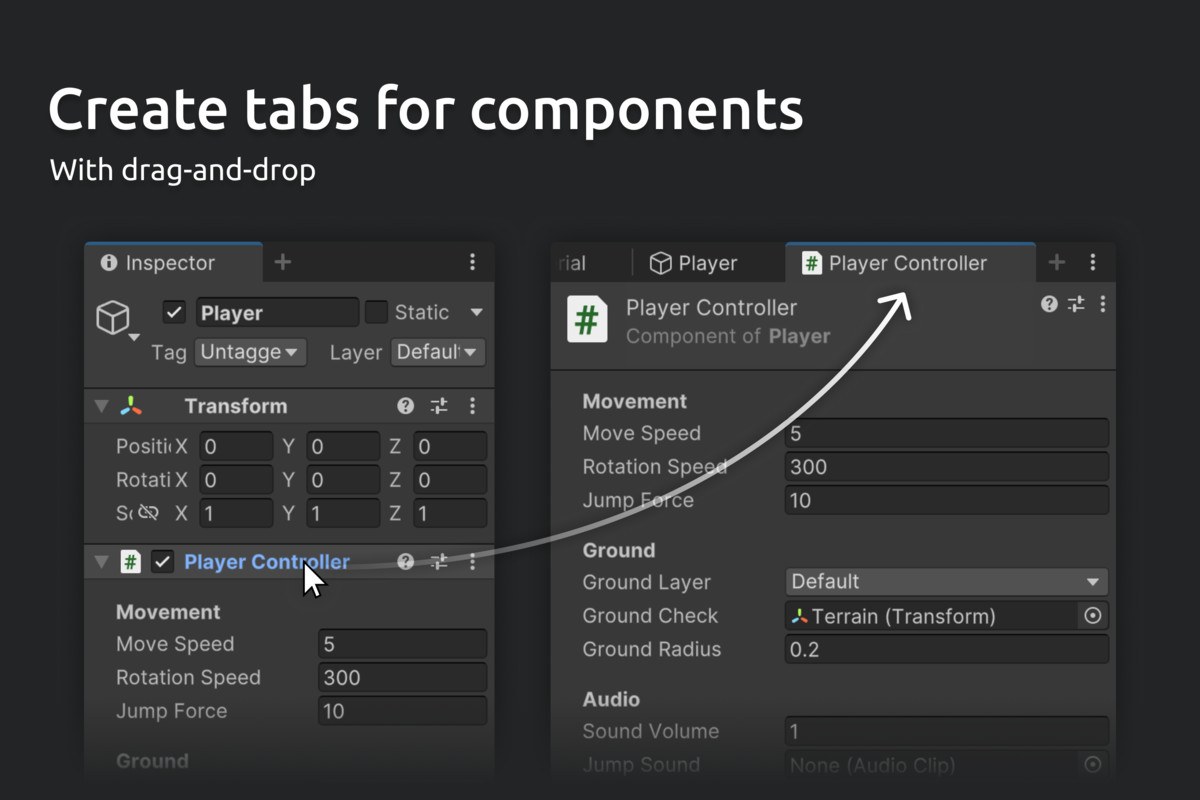The image size is (1200, 800).
Task: Open presets icon in Player Controller tab header
Action: click(x=1076, y=304)
